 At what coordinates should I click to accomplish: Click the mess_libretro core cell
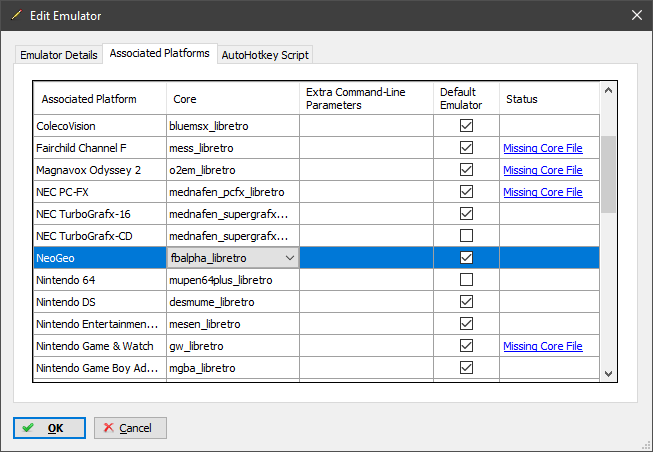pos(233,148)
